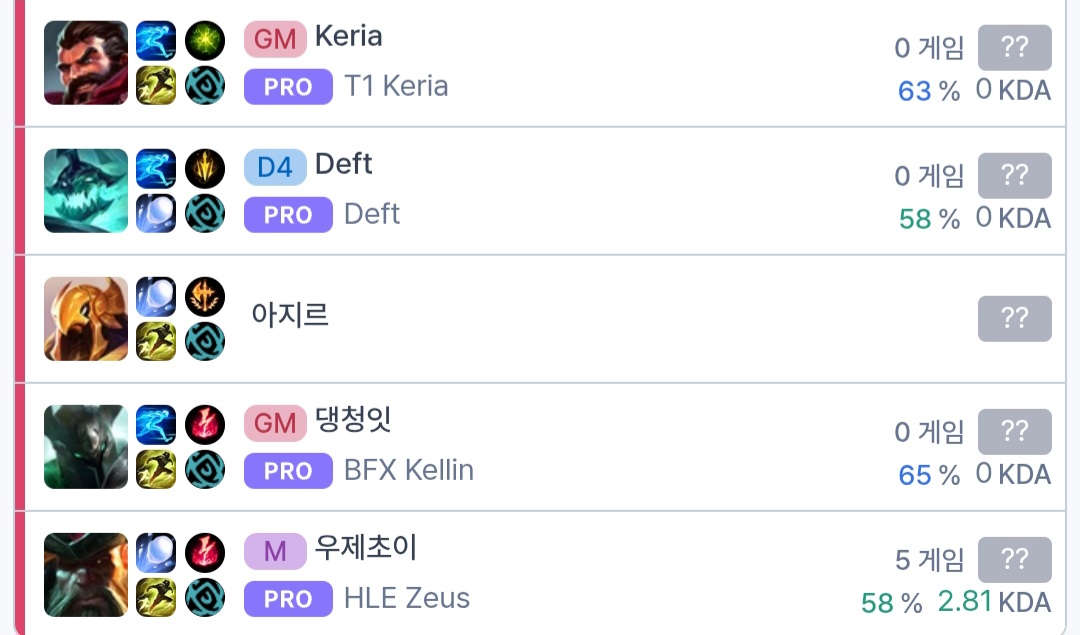Click the Gangplank champion portrait
The height and width of the screenshot is (635, 1080).
pos(86,575)
